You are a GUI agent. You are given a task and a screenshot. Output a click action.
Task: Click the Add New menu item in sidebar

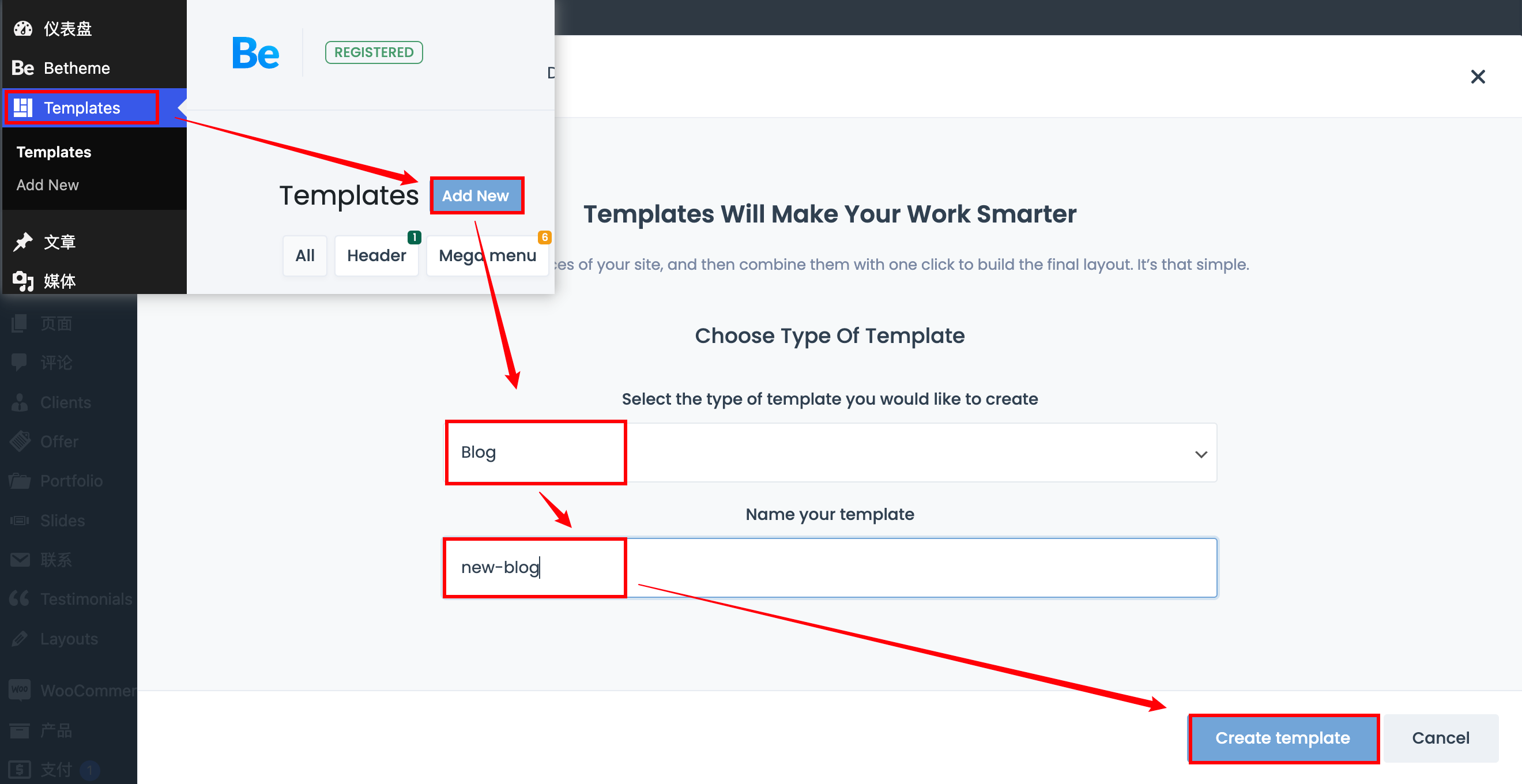(47, 185)
